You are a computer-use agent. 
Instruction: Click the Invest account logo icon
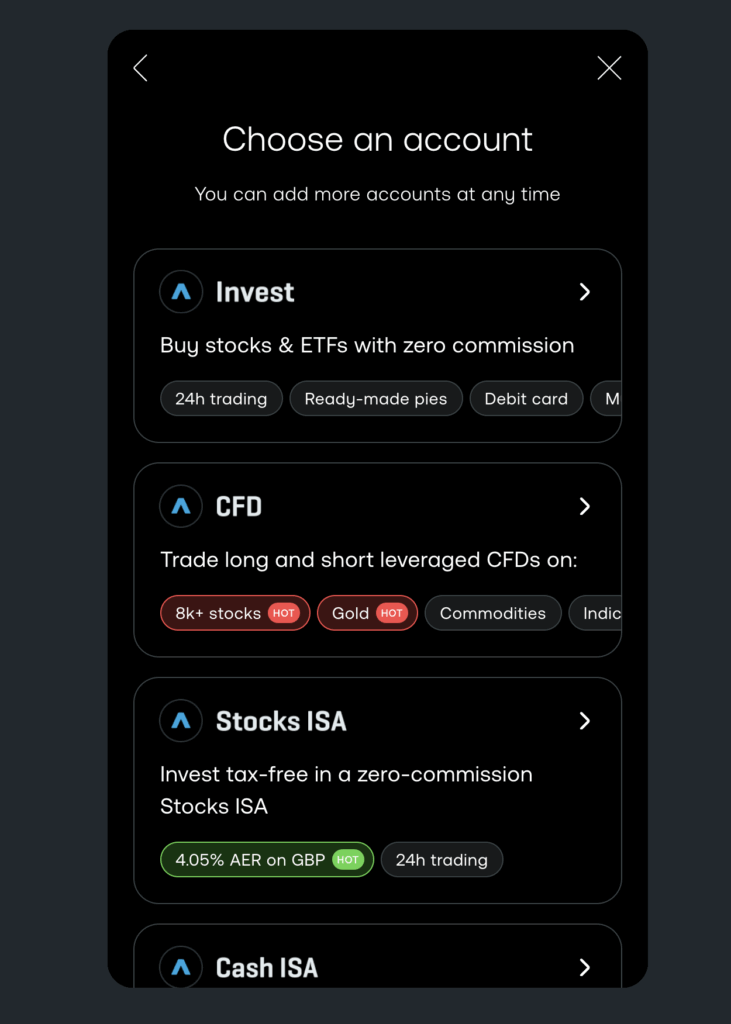pos(181,292)
